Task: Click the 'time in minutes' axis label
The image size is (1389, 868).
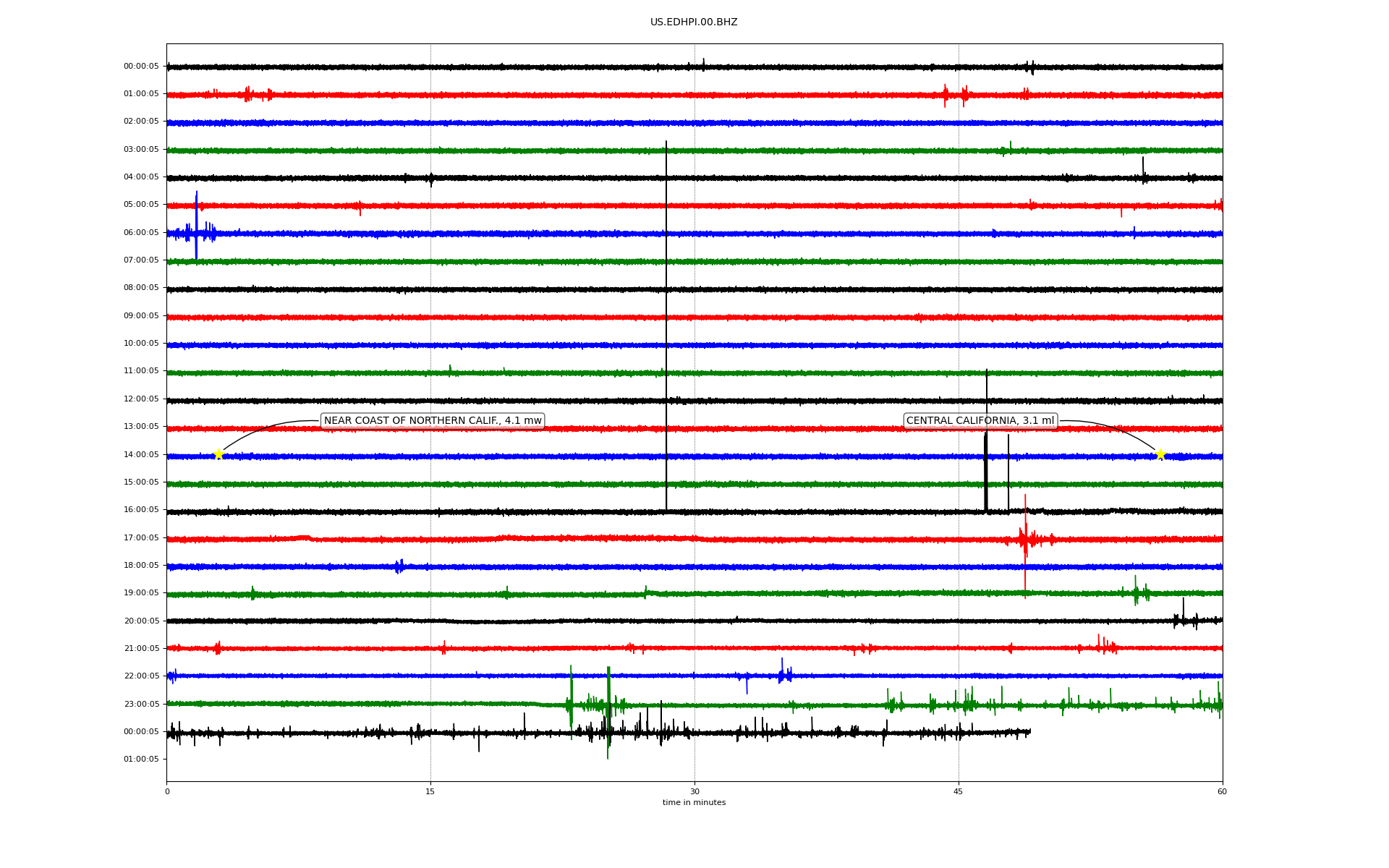Action: (x=694, y=803)
